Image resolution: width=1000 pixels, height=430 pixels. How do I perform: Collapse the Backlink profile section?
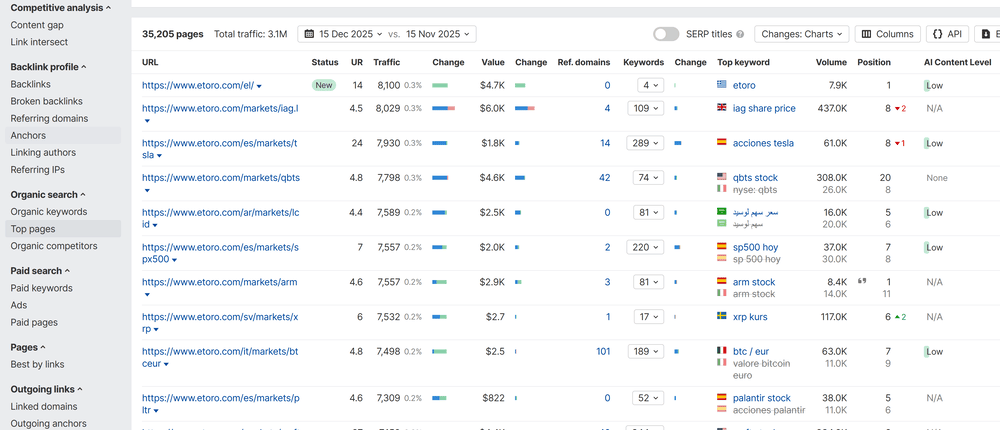click(x=48, y=67)
